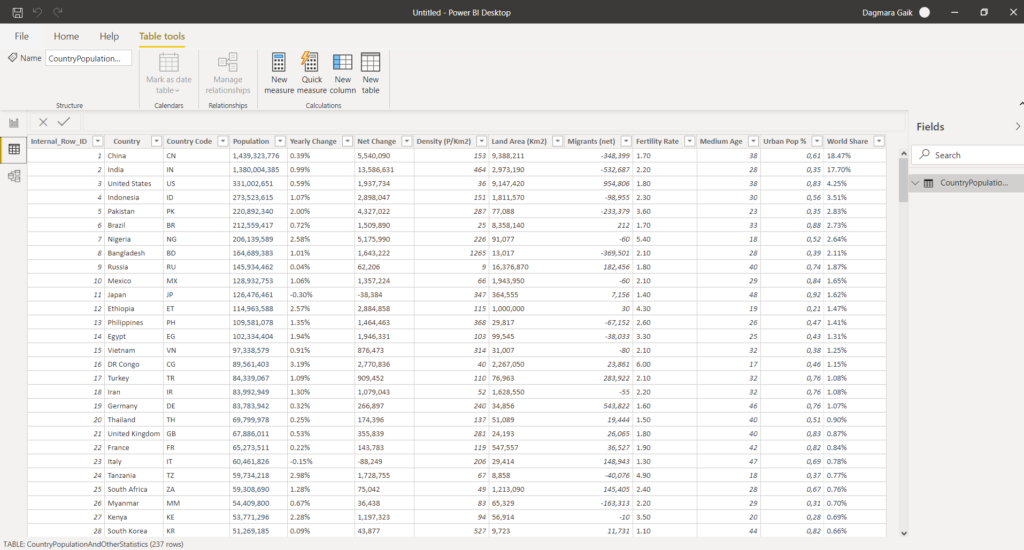The image size is (1024, 550).
Task: Open Land Area (Km2) filter dropdown
Action: pyautogui.click(x=557, y=141)
